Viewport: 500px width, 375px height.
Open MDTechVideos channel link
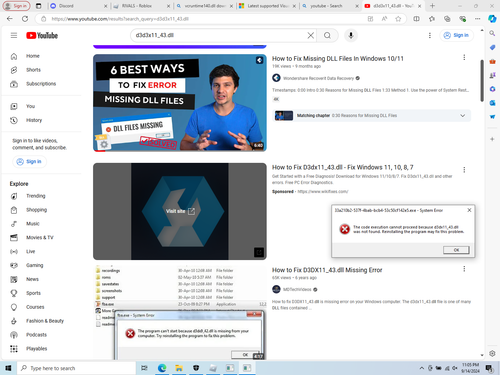click(x=297, y=289)
